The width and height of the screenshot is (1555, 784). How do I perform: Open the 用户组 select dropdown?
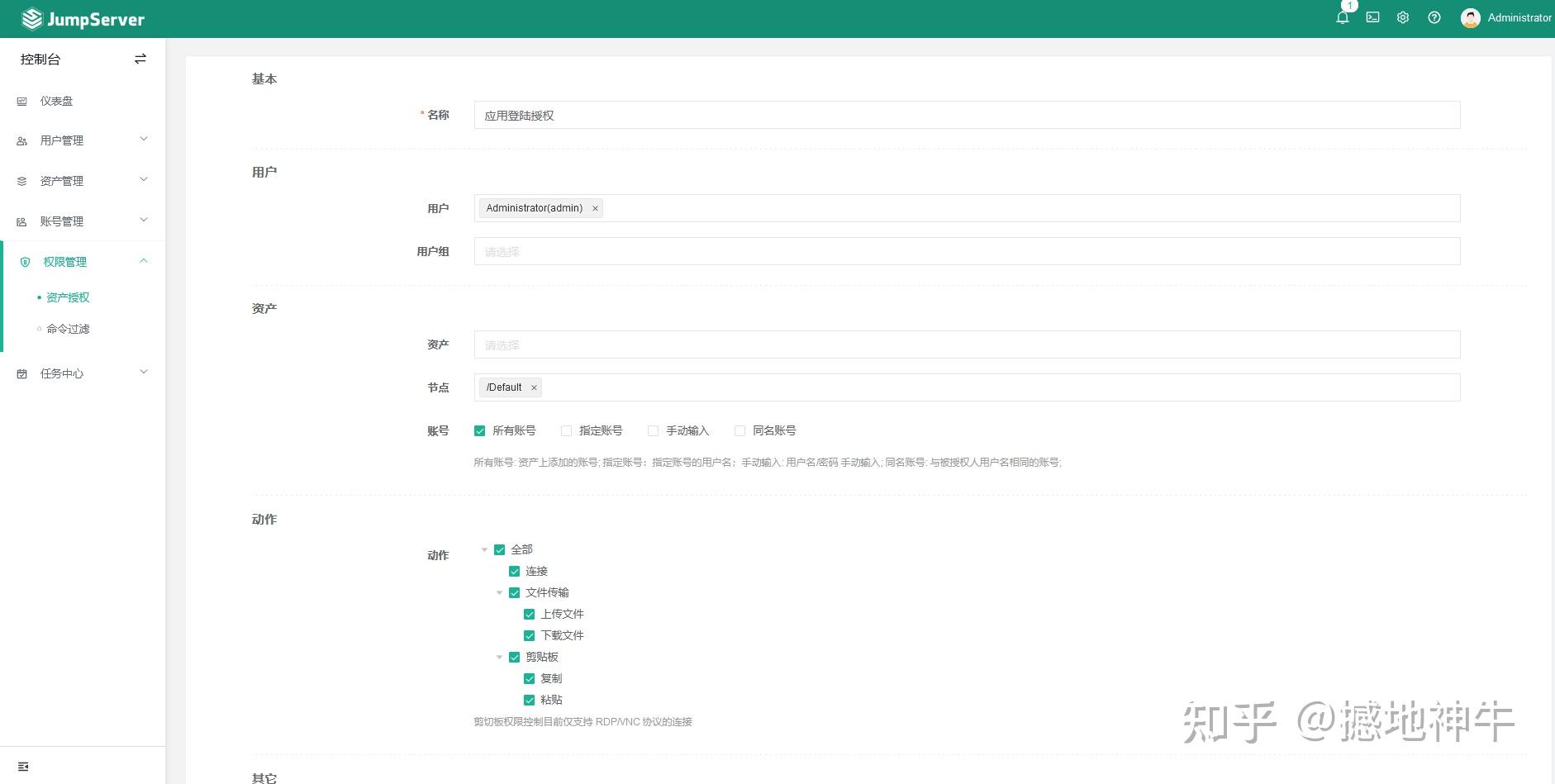(x=967, y=251)
